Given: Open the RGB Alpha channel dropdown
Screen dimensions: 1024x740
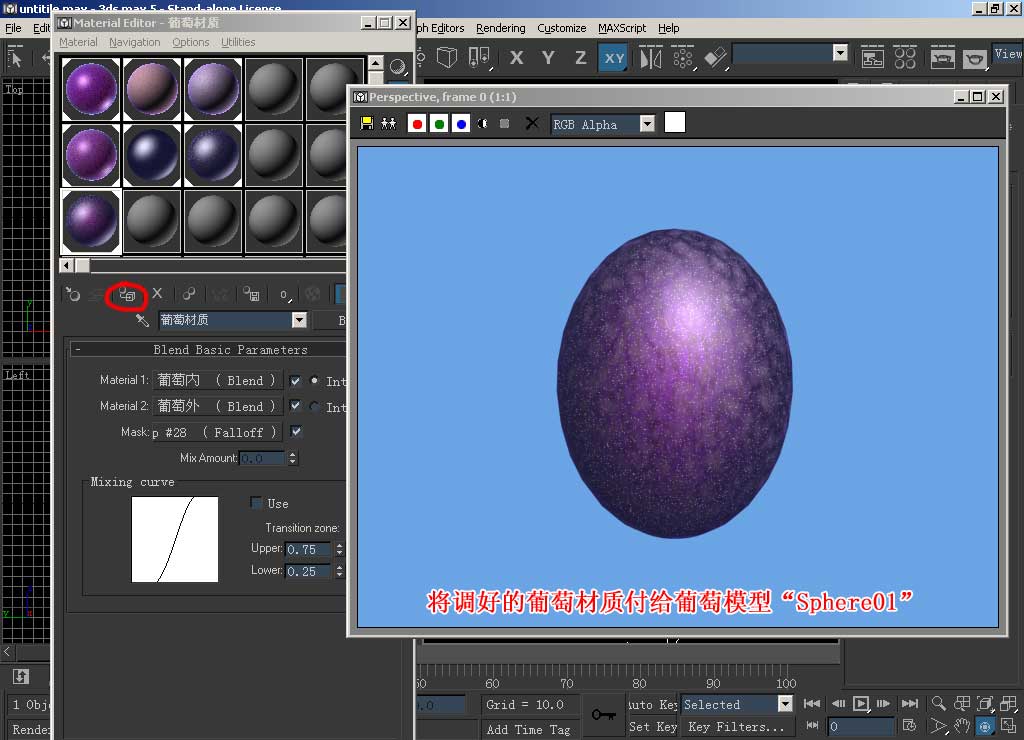Looking at the screenshot, I should click(x=647, y=124).
